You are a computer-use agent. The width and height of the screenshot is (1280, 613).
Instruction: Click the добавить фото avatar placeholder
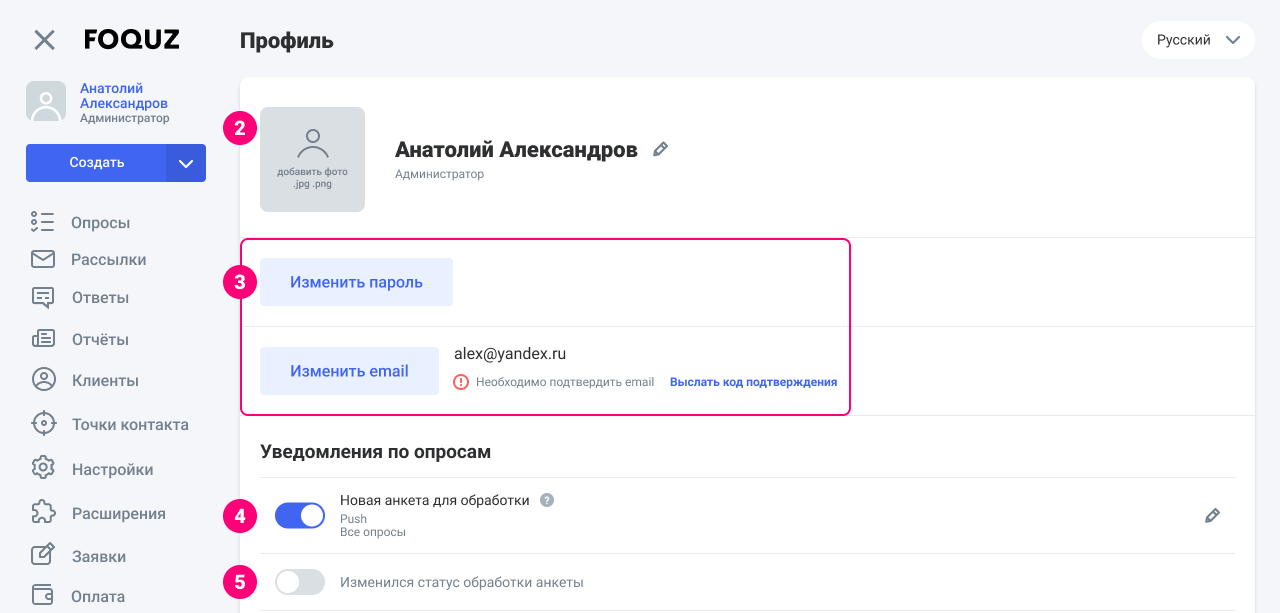tap(312, 160)
